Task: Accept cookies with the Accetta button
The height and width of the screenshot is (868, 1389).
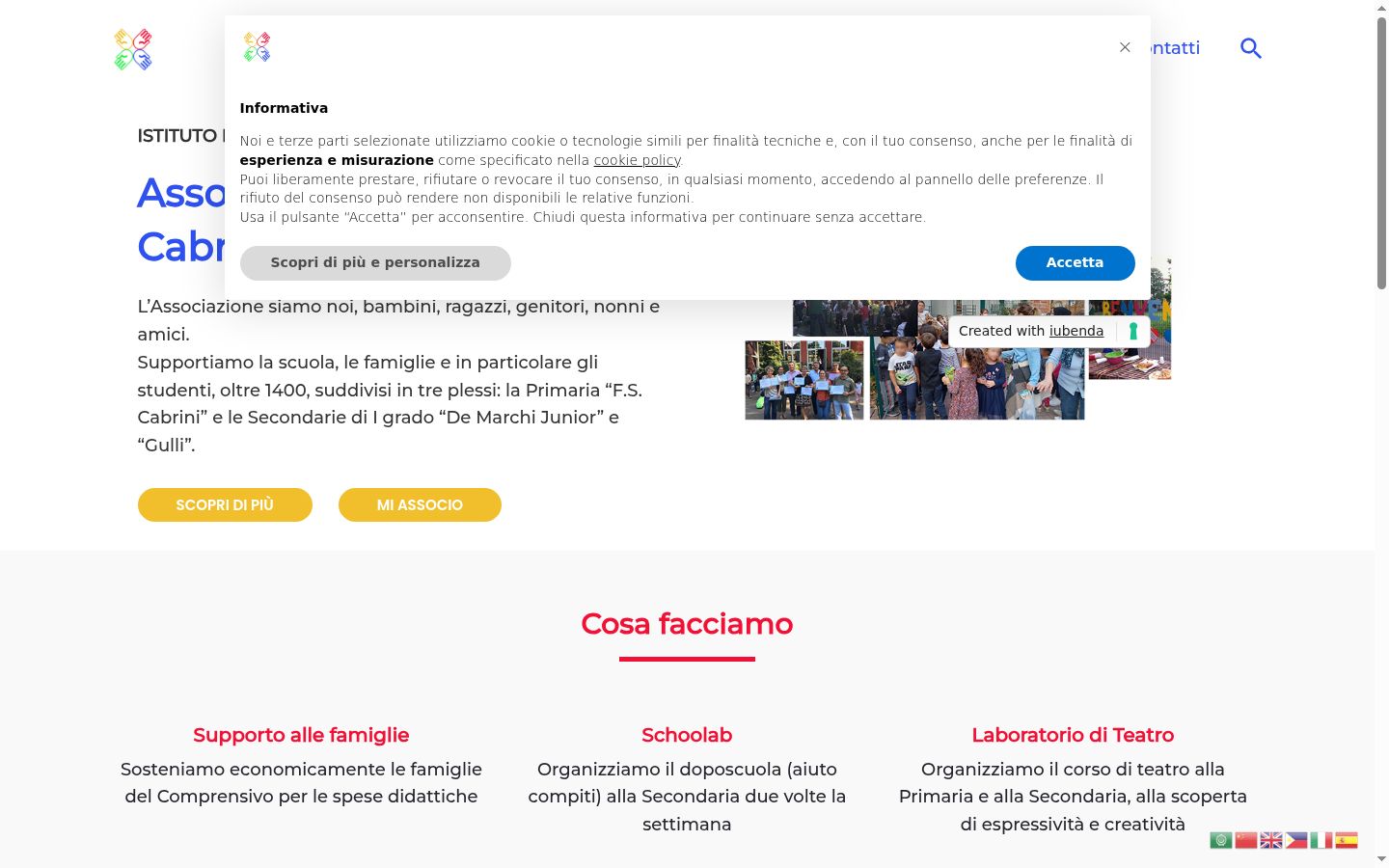Action: pos(1075,262)
